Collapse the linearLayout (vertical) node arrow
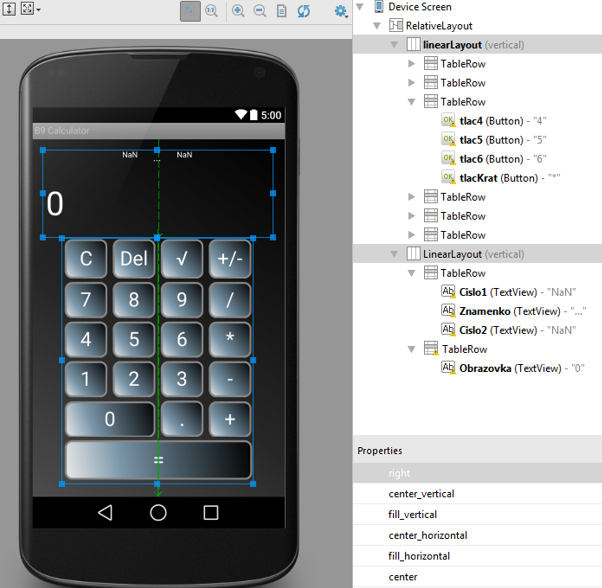 pos(394,45)
